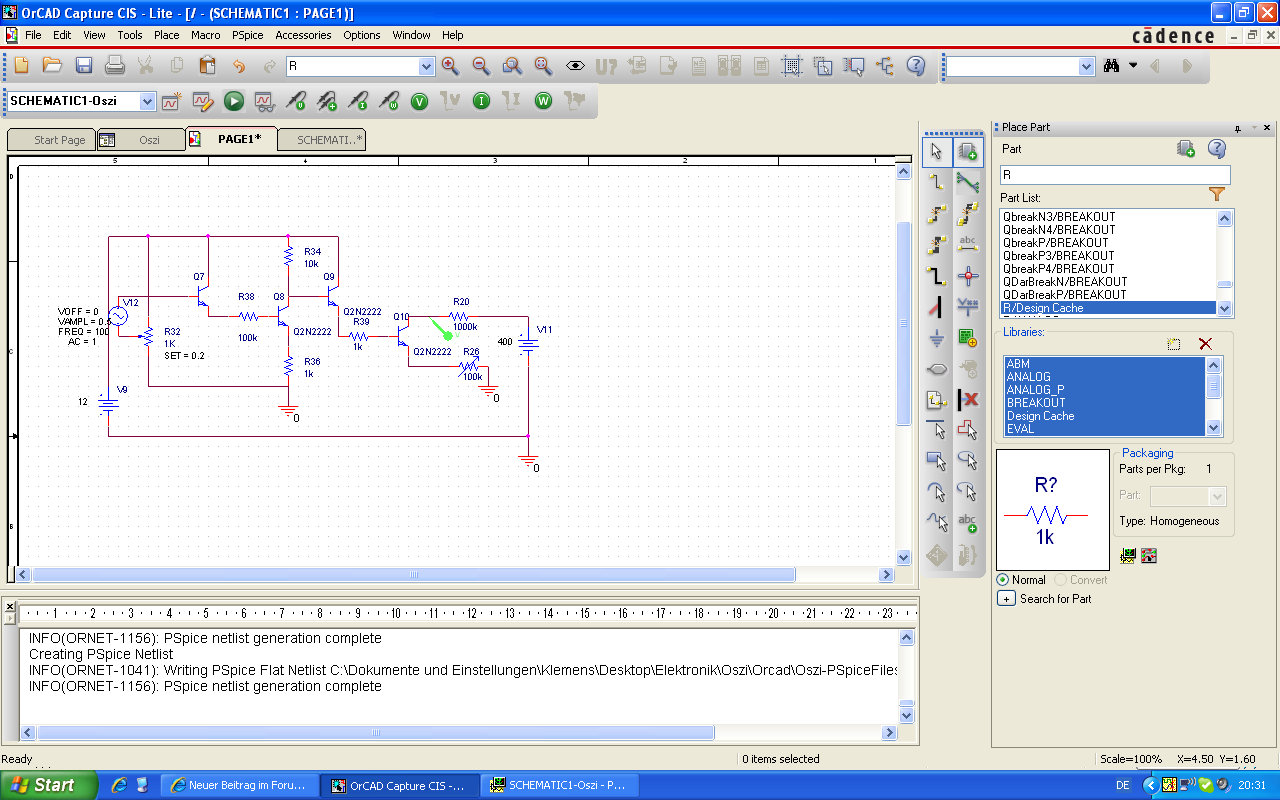Toggle bias current display (green I)
The image size is (1280, 800).
(x=482, y=101)
